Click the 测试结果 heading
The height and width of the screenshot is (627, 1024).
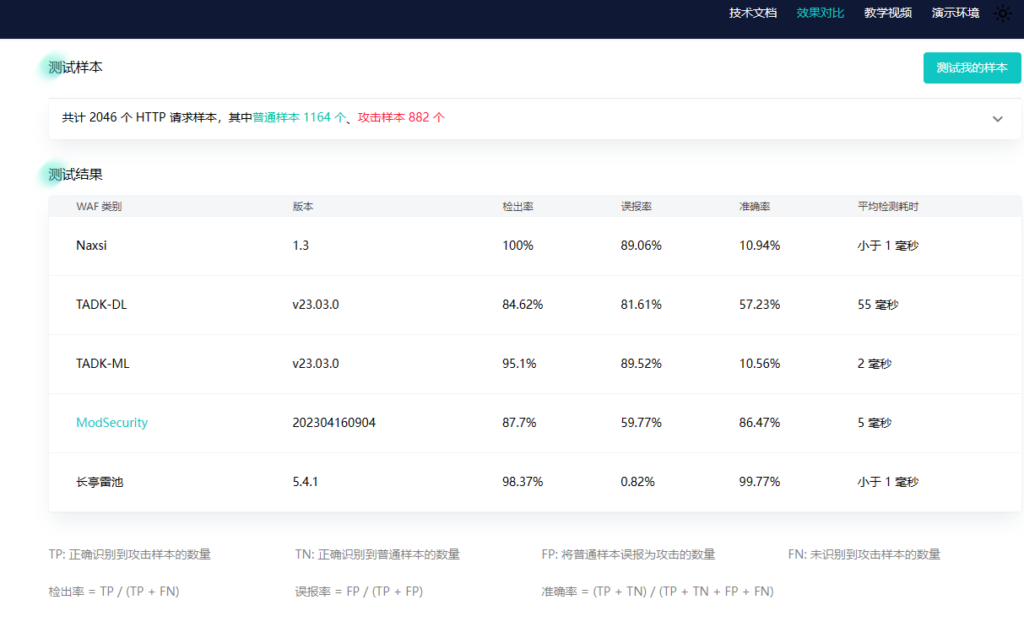pyautogui.click(x=75, y=174)
